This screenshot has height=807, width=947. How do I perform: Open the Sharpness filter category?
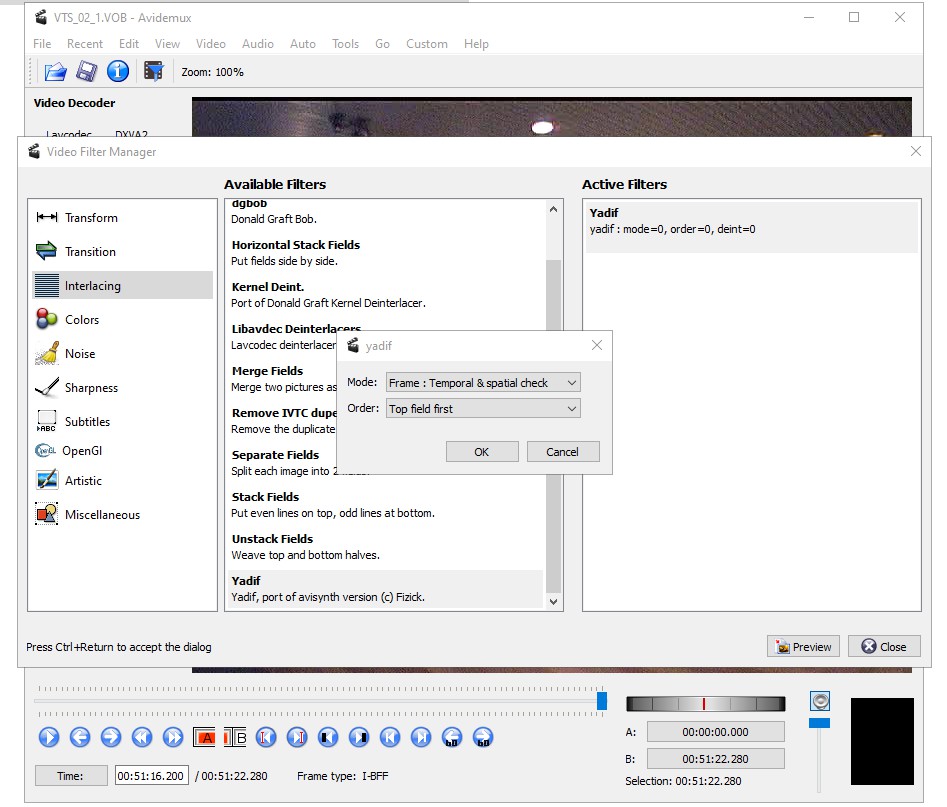[123, 387]
